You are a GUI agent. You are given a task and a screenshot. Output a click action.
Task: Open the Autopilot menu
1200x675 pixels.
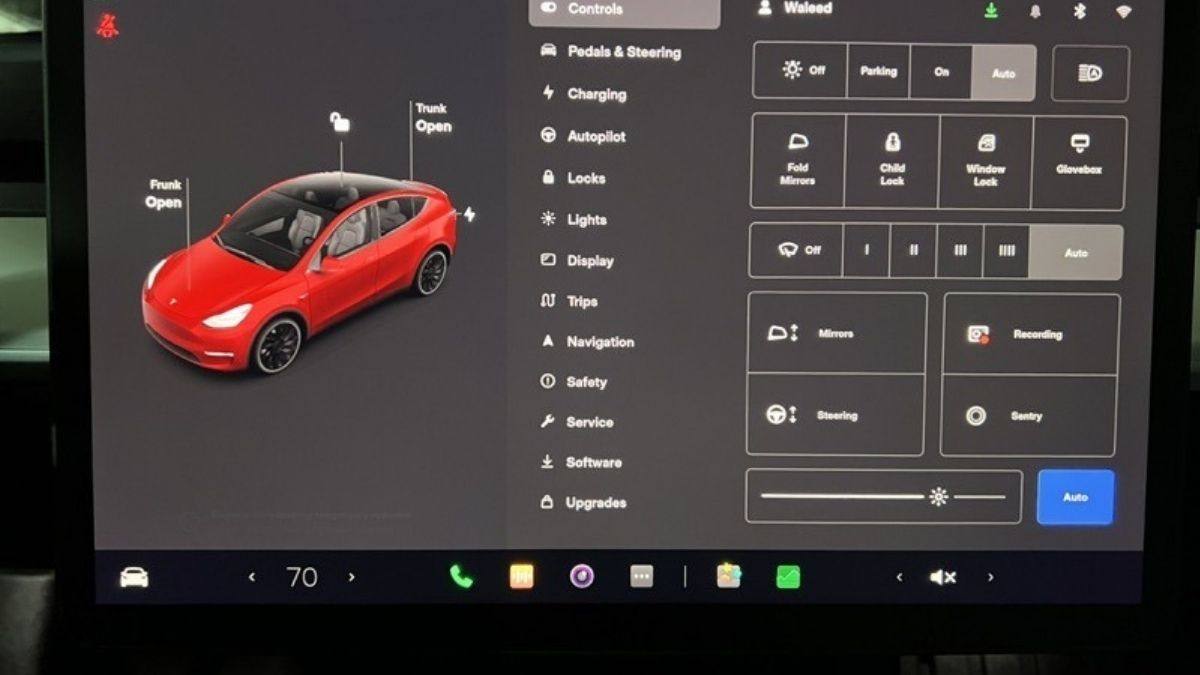595,136
